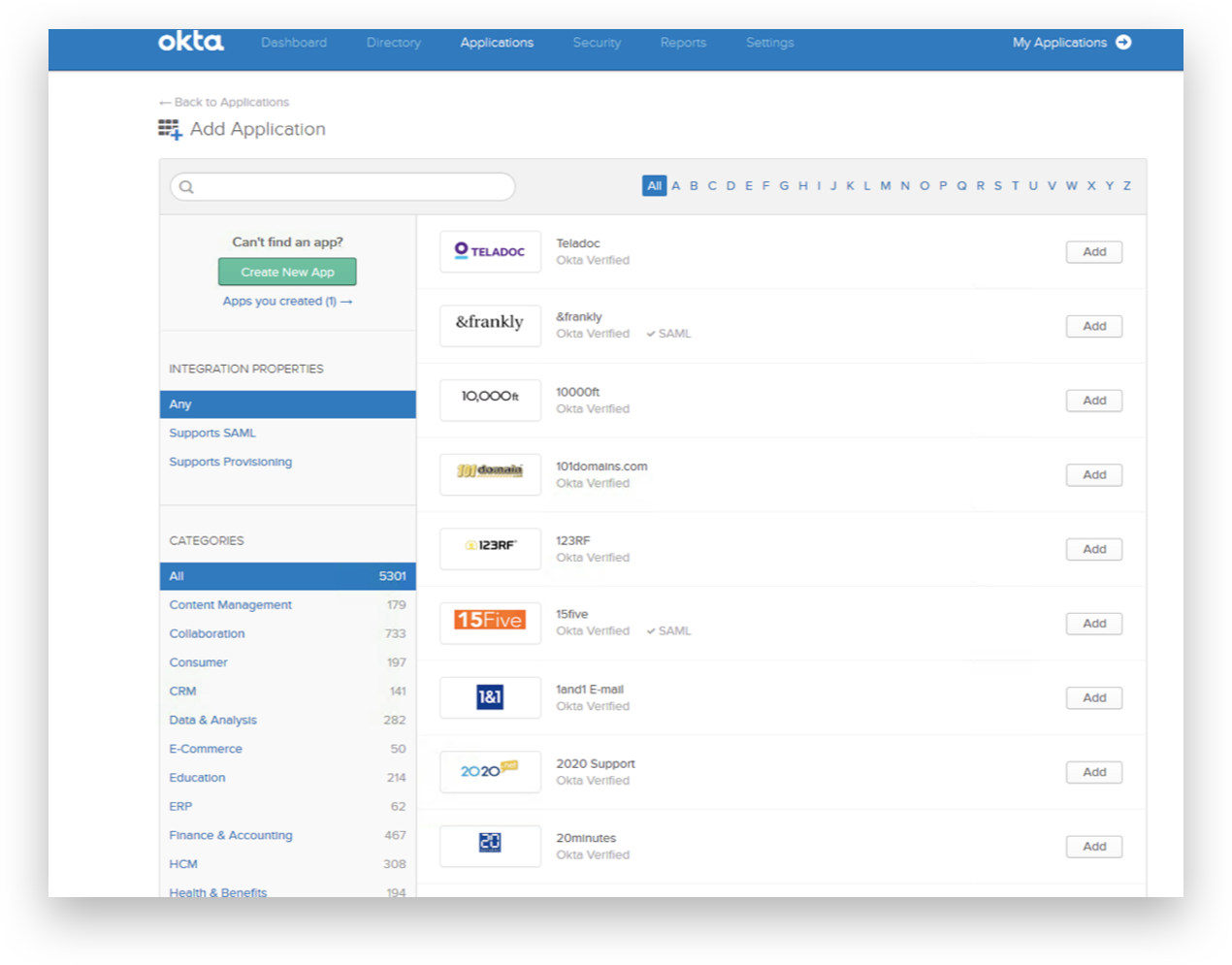This screenshot has height=965, width=1232.
Task: Filter apps by letter B
Action: coord(694,185)
